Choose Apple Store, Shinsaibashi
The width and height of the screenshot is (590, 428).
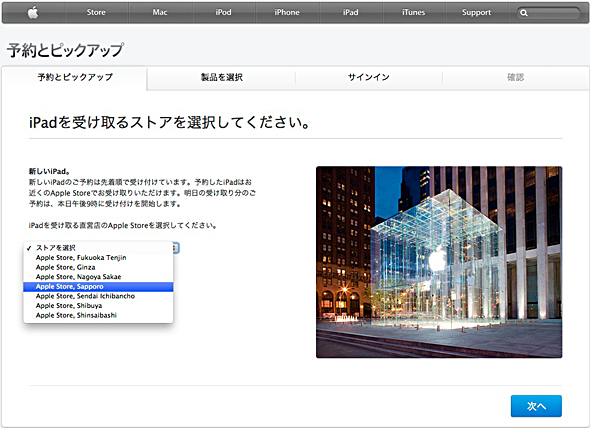tap(98, 315)
